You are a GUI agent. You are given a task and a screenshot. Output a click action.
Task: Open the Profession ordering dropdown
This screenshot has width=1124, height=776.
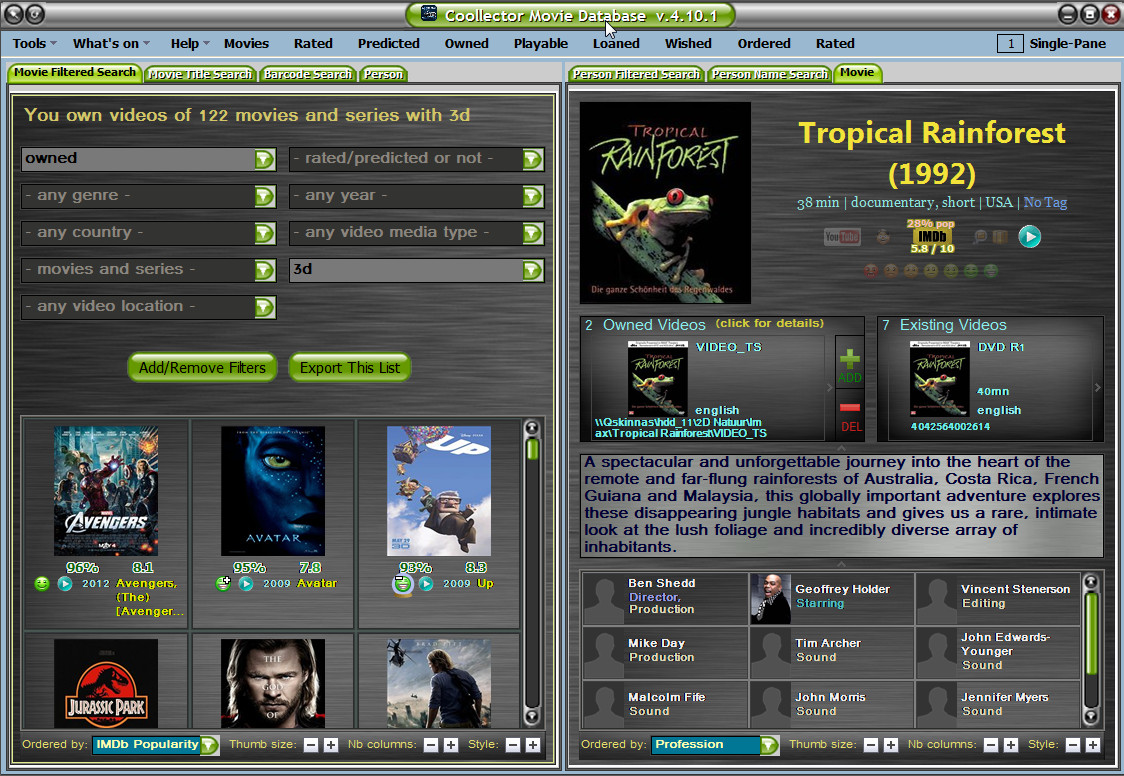coord(715,745)
